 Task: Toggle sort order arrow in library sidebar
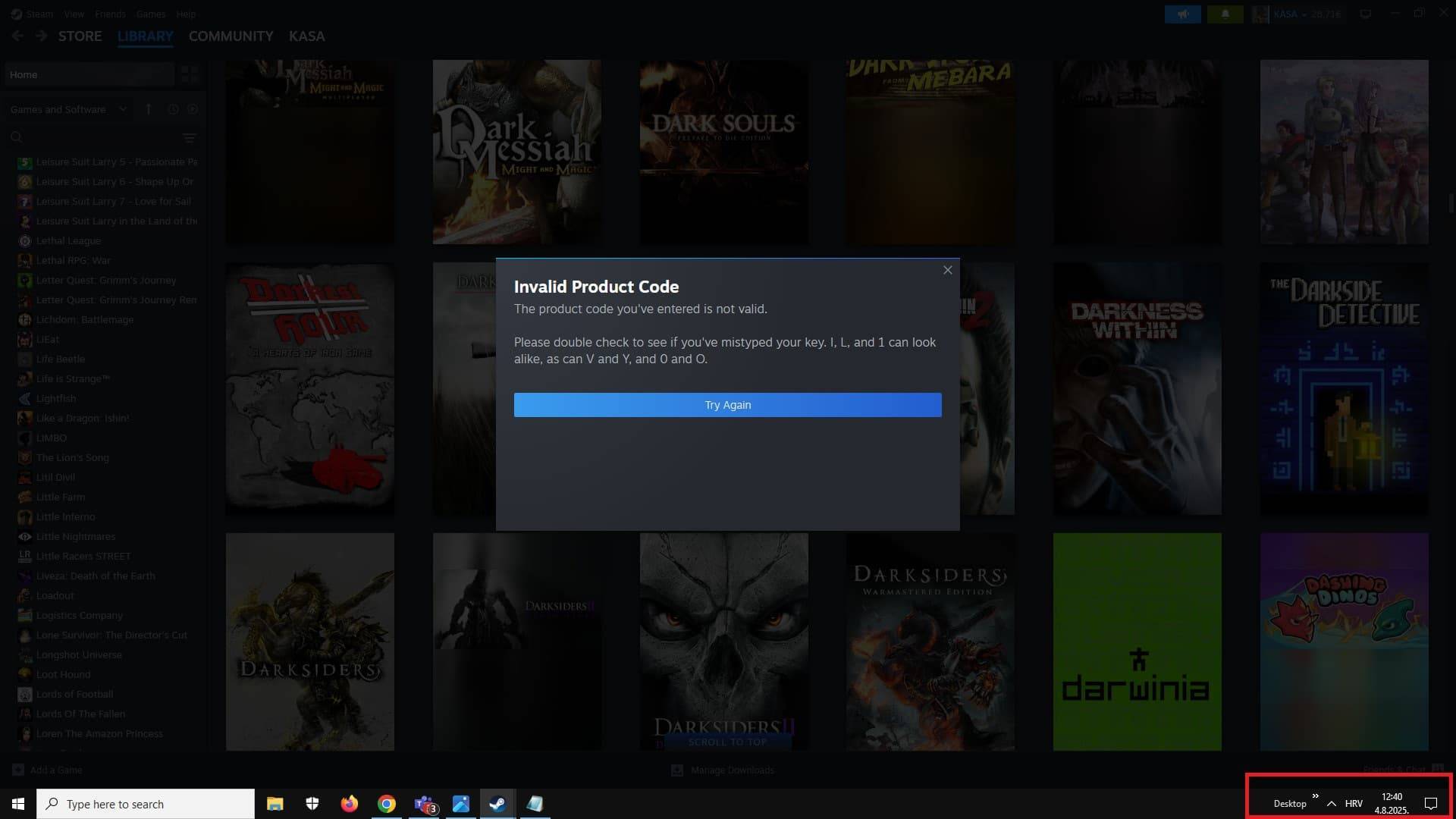[x=149, y=109]
